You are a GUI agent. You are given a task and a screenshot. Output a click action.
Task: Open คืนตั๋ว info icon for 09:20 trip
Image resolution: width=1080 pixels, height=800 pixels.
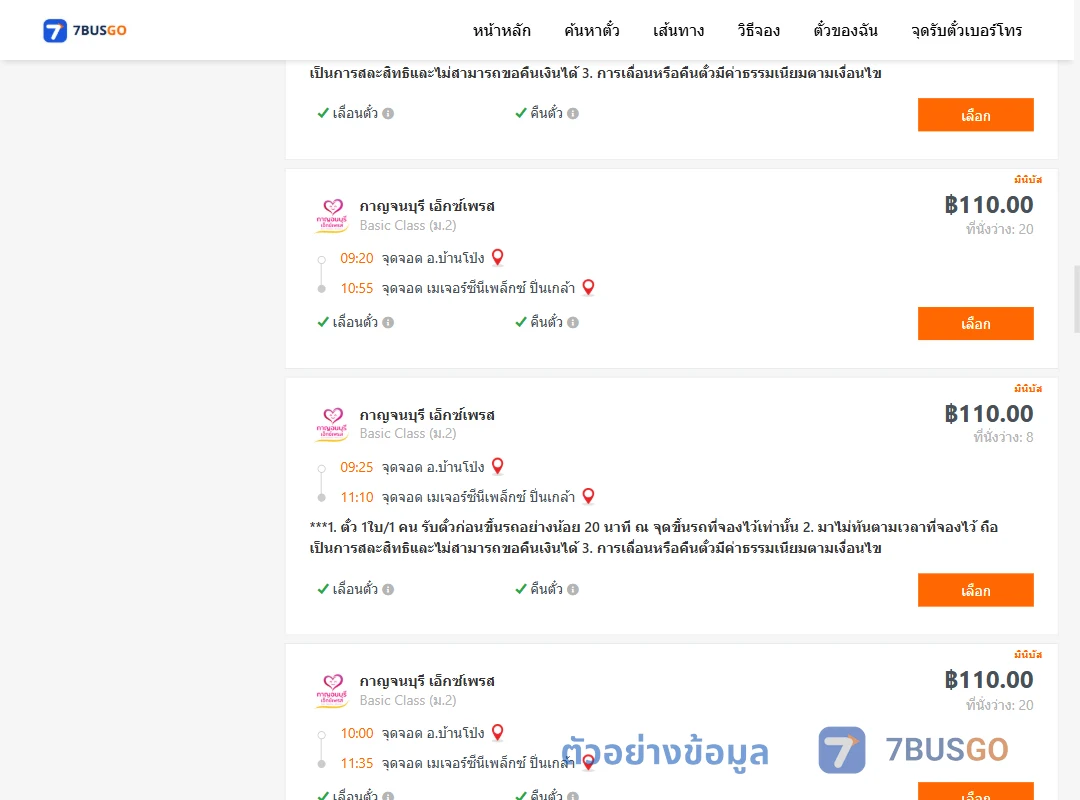coord(573,322)
